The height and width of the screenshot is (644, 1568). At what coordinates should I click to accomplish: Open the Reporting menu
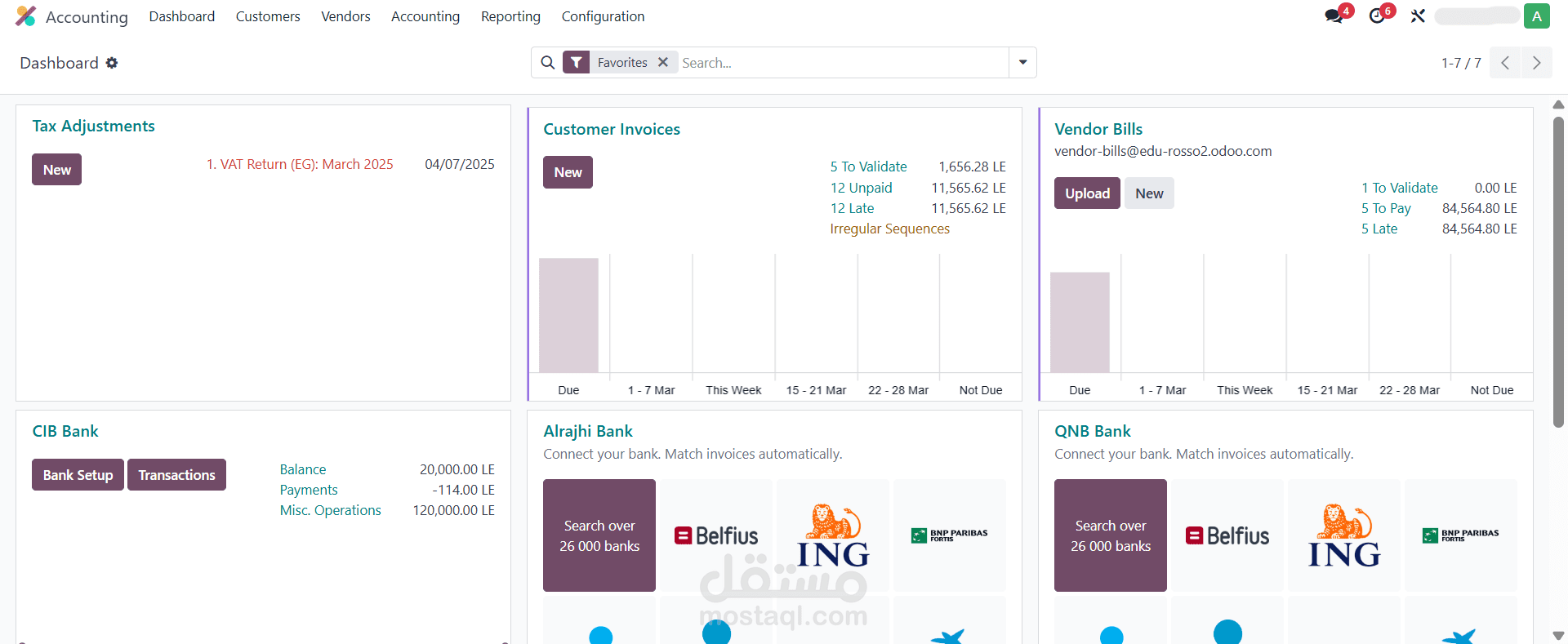[510, 16]
